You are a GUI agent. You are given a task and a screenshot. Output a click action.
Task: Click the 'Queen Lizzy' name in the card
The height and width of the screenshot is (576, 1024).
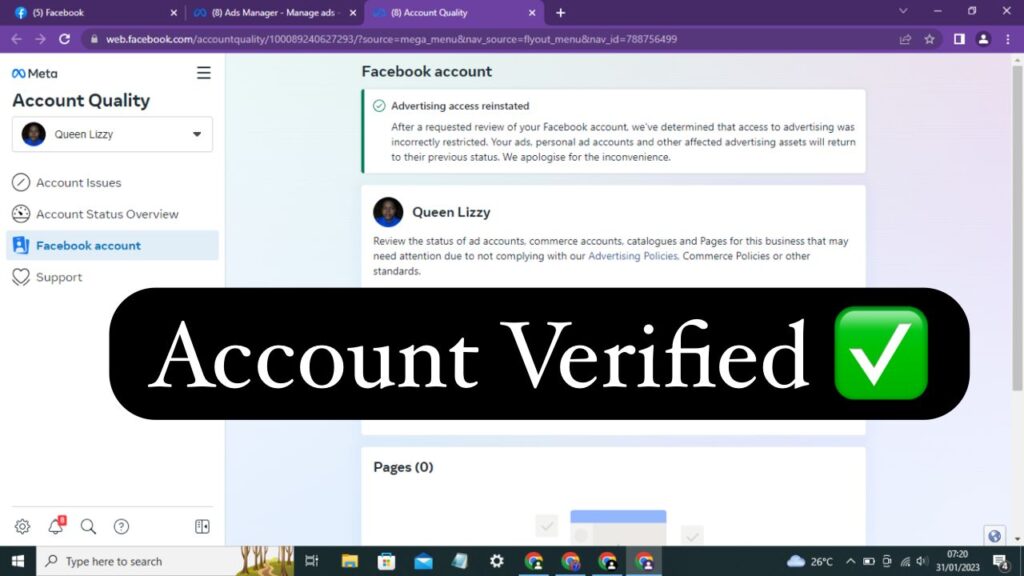(451, 212)
